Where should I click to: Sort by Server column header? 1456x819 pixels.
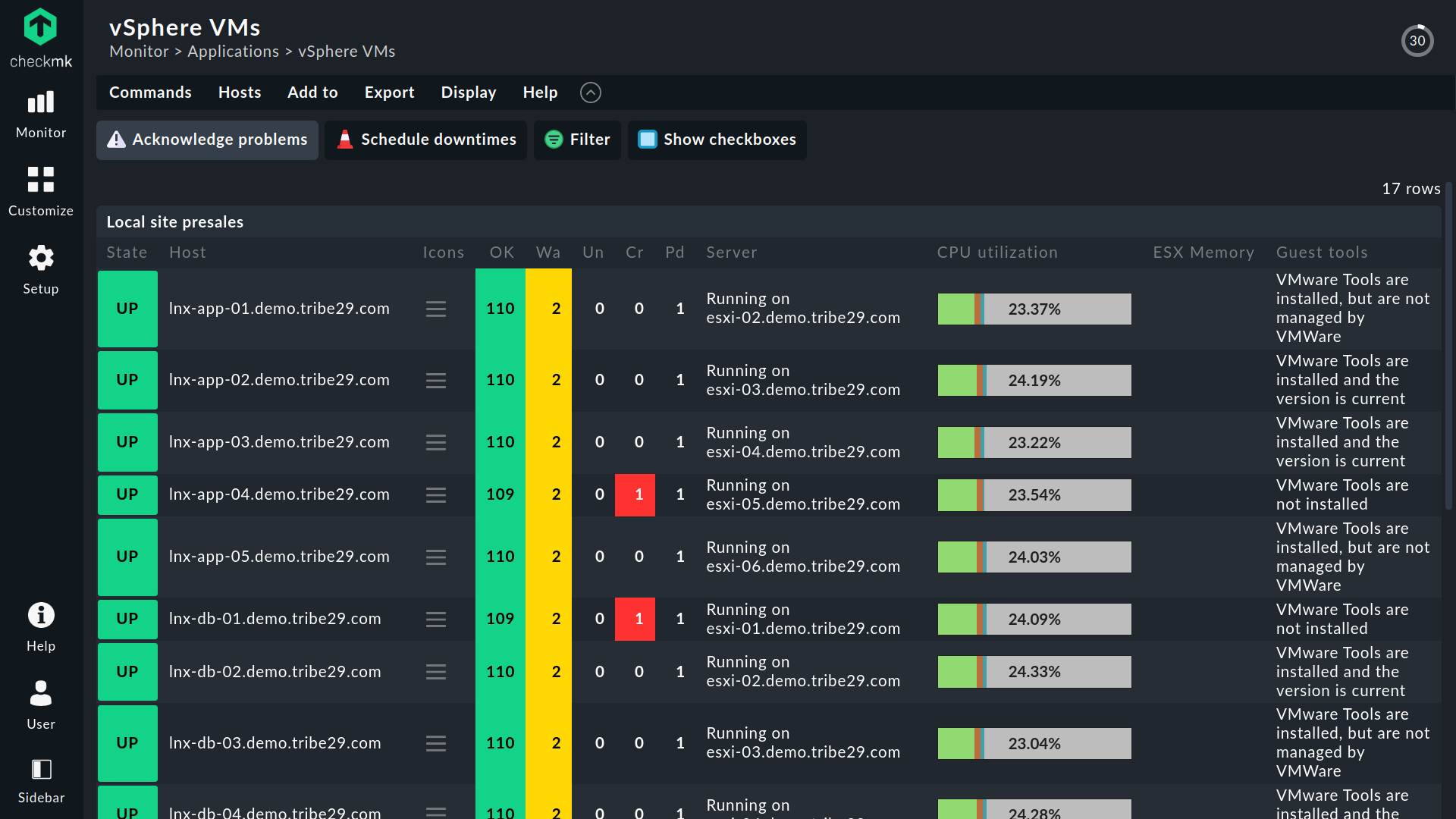point(731,253)
